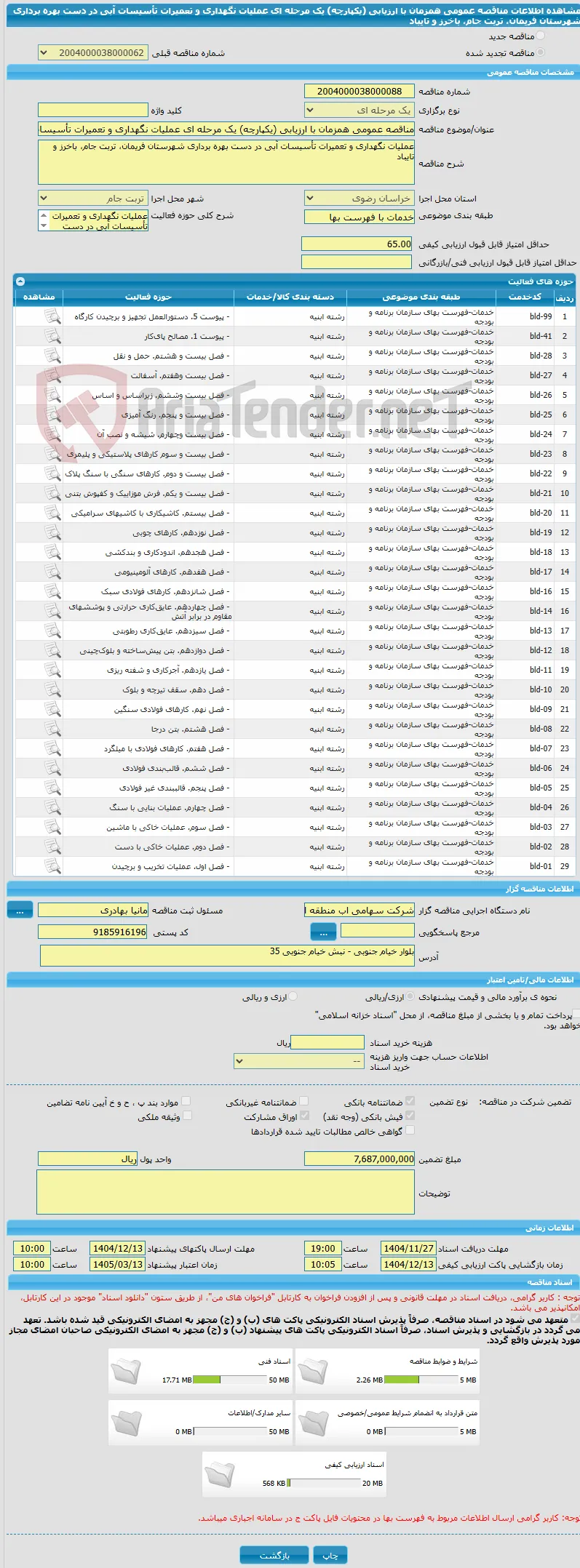The height and width of the screenshot is (1568, 580).
Task: Select the مناقصه تجدید شده radio button
Action: click(x=540, y=52)
